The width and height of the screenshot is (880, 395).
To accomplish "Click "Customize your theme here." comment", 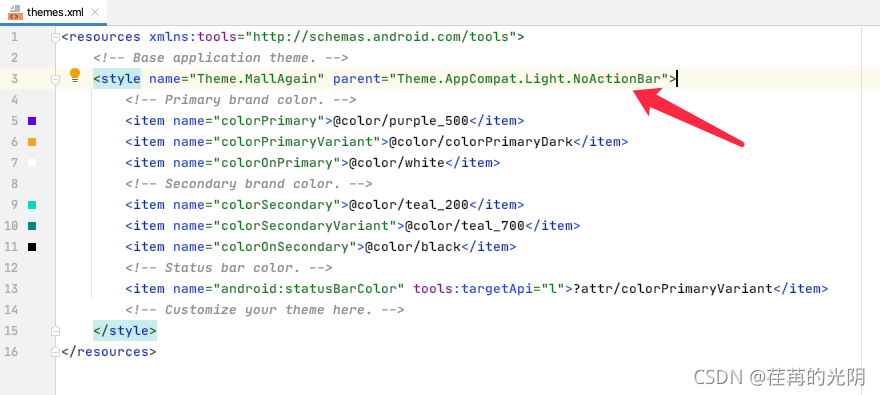I will [265, 310].
